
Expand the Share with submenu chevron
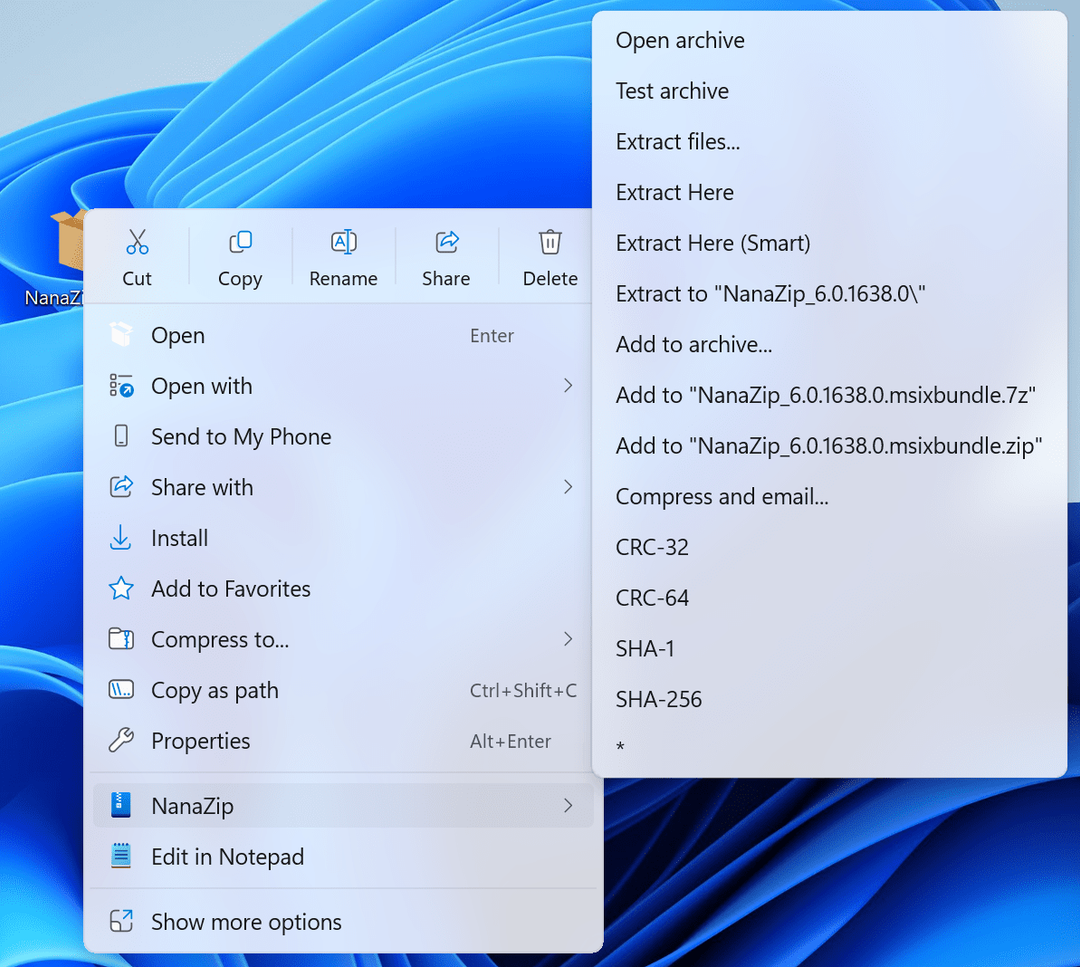[x=568, y=487]
